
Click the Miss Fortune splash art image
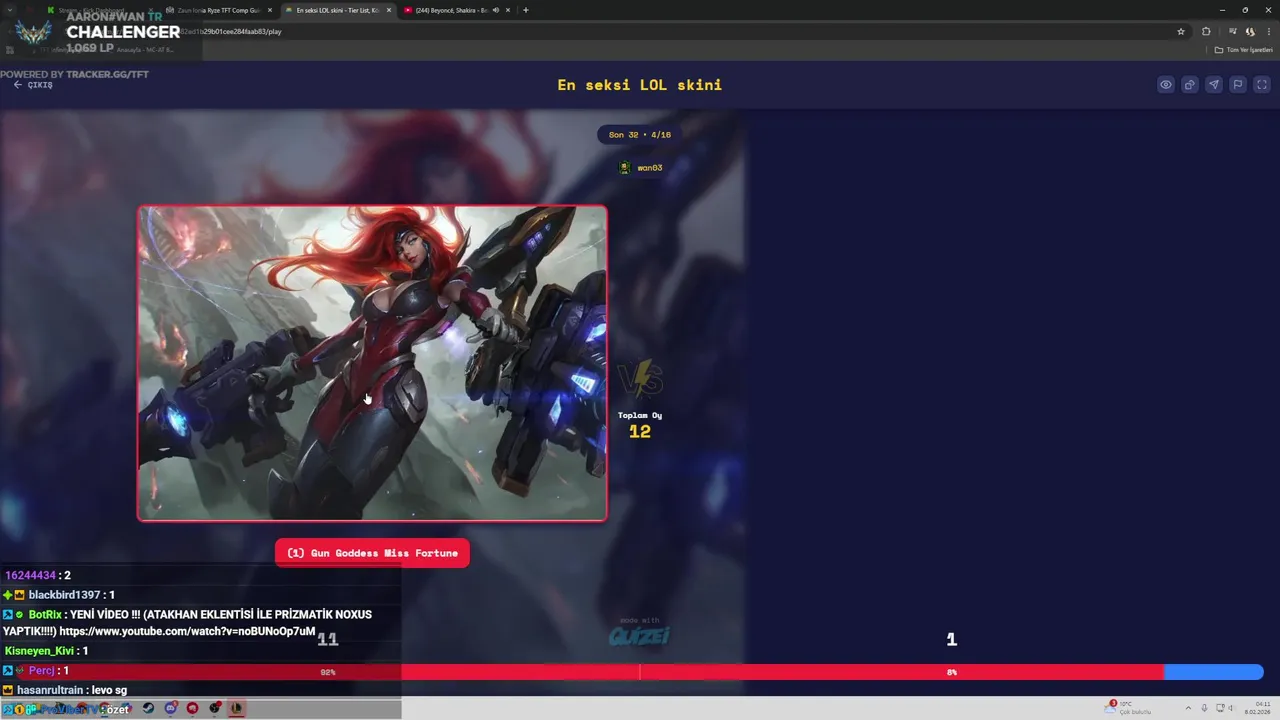coord(372,363)
